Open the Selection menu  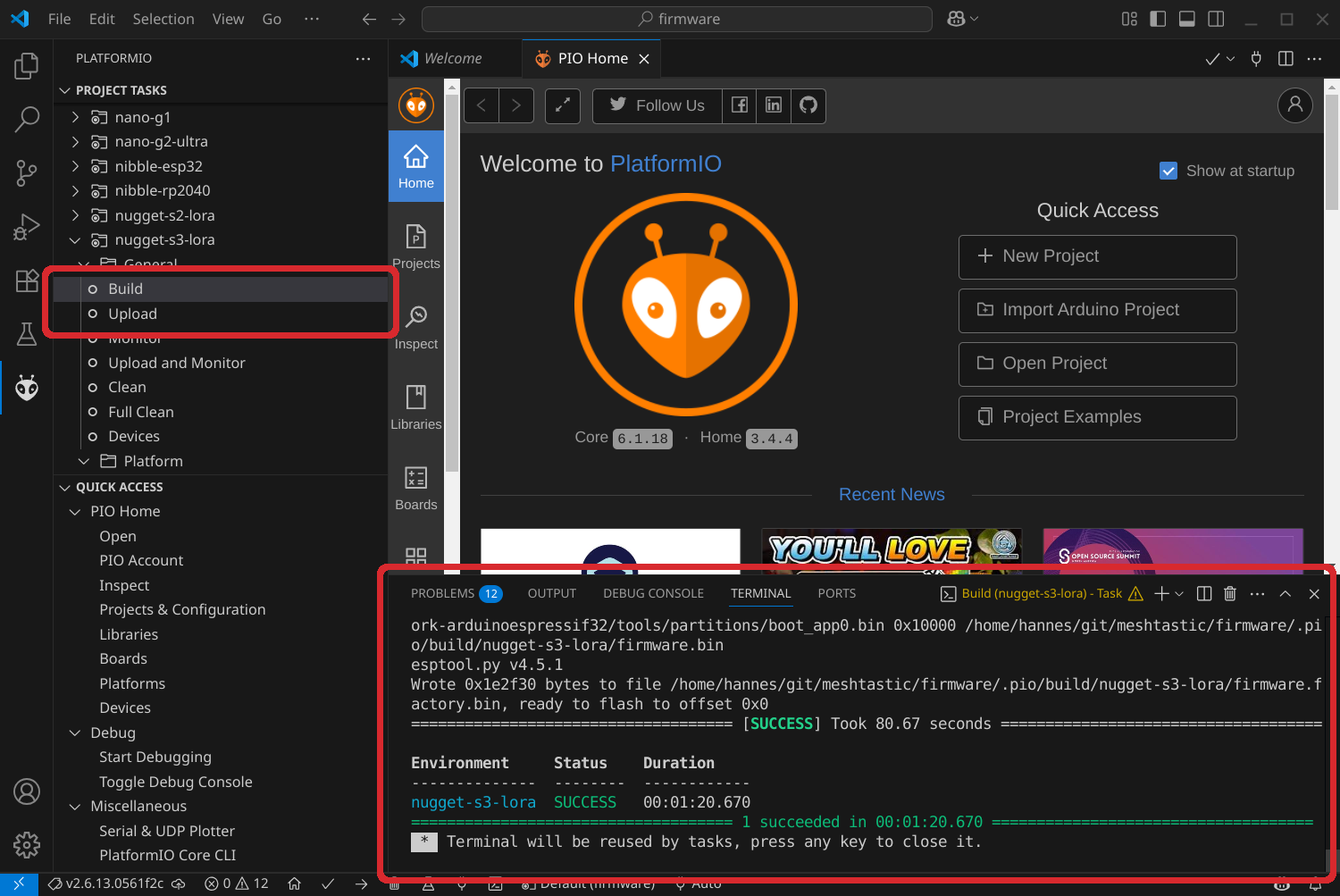click(163, 19)
